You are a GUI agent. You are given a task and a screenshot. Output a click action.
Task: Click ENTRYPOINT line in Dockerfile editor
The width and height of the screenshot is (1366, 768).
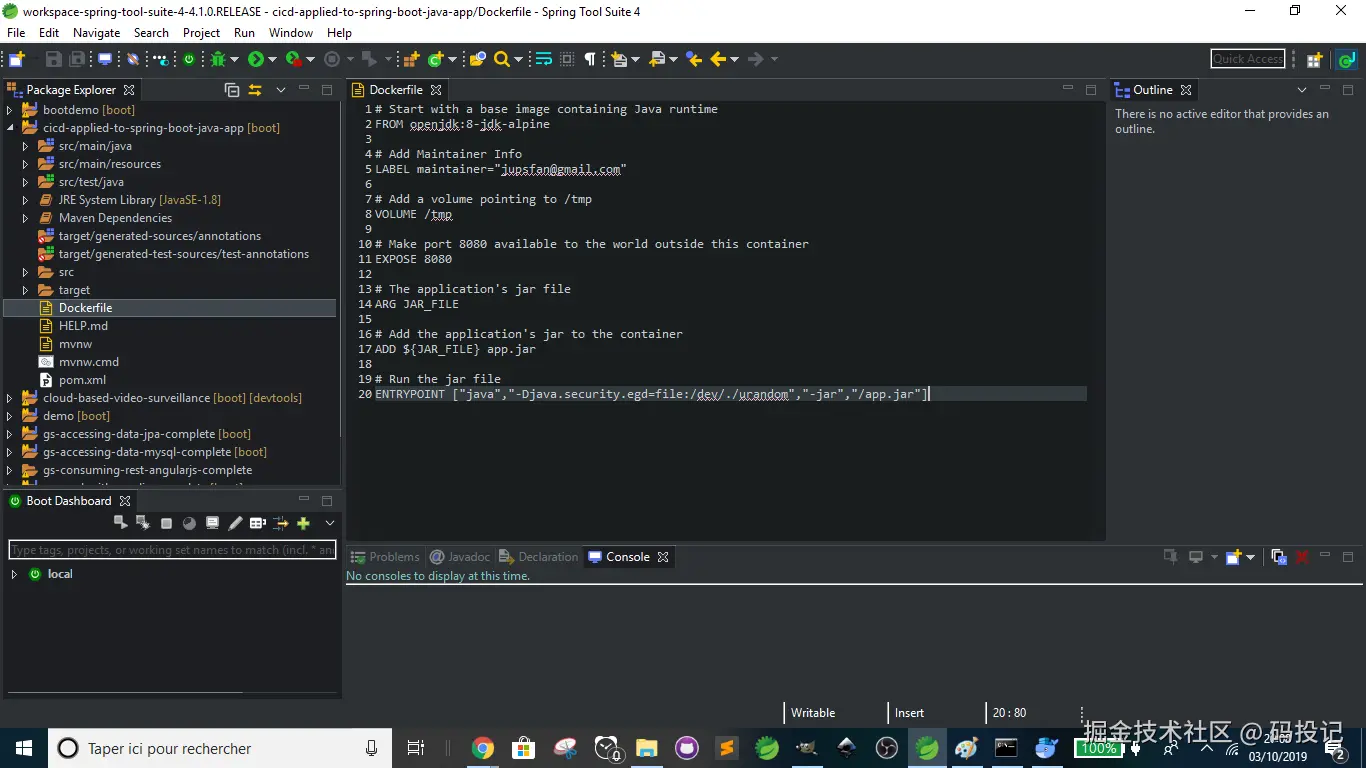652,394
